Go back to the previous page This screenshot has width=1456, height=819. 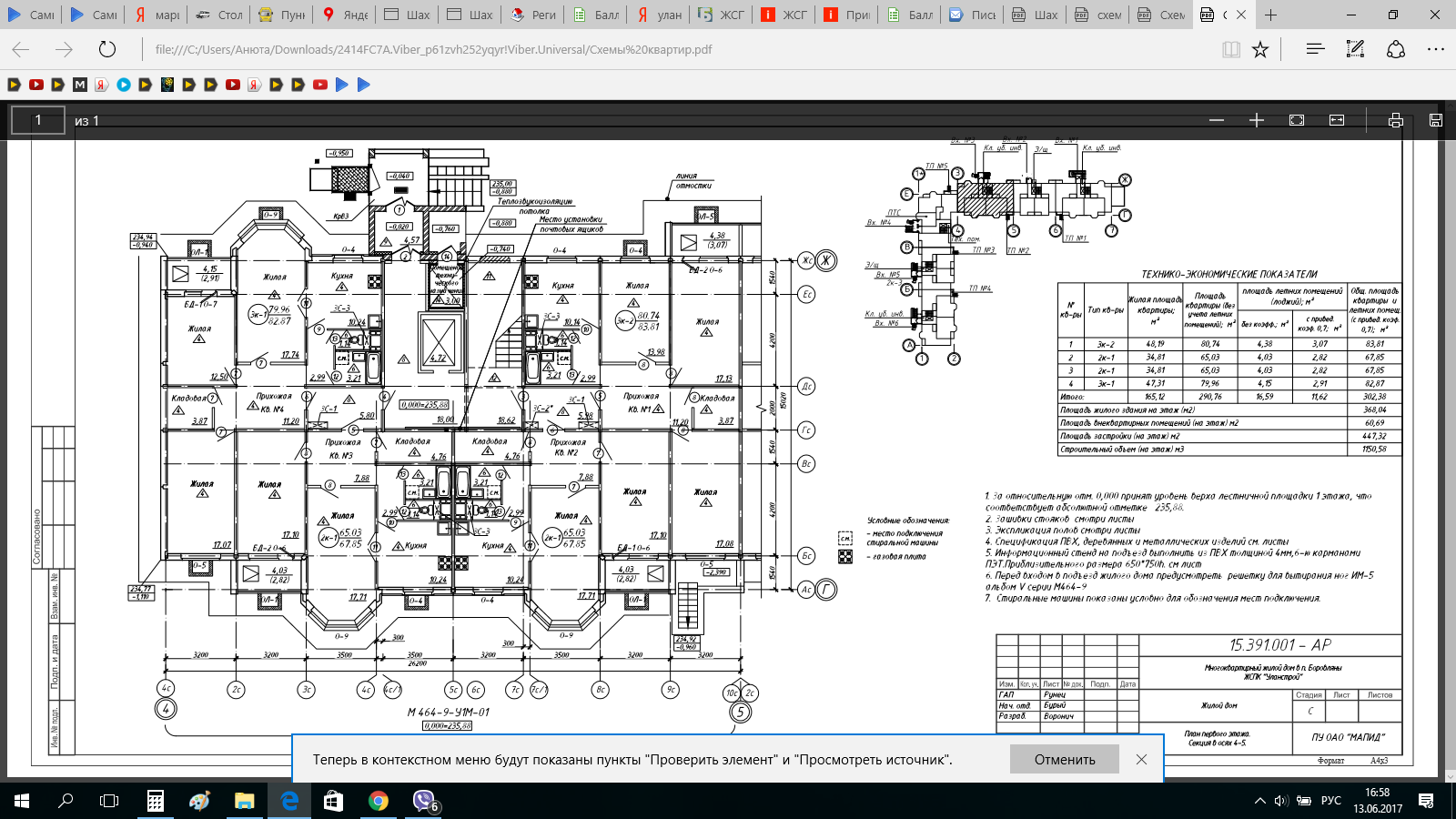pos(21,49)
